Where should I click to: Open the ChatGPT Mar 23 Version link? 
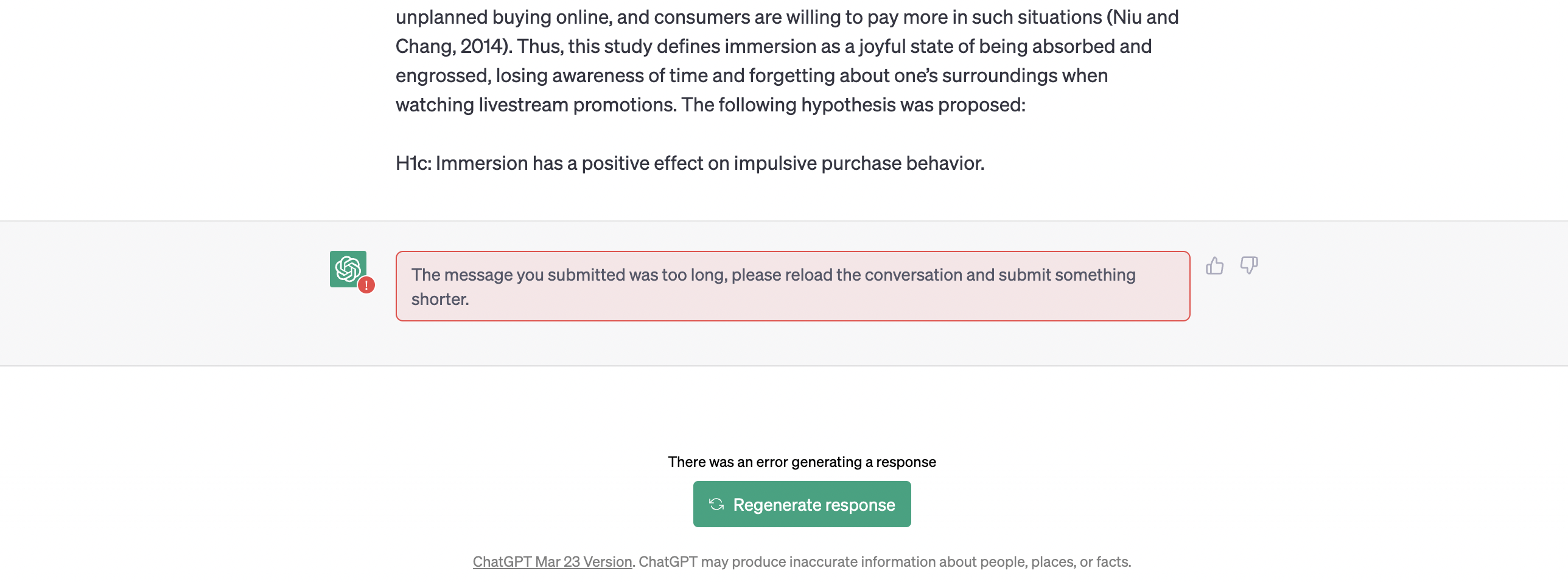point(552,561)
